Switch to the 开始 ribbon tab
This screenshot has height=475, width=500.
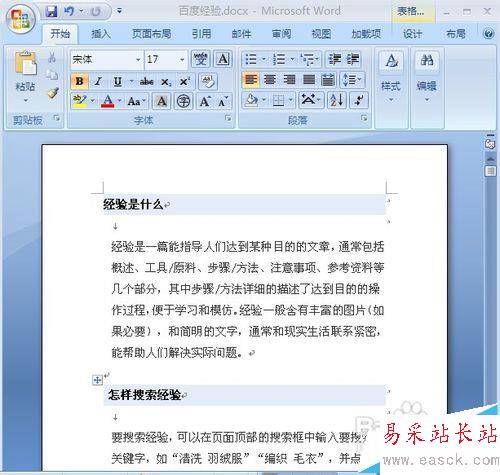click(60, 34)
